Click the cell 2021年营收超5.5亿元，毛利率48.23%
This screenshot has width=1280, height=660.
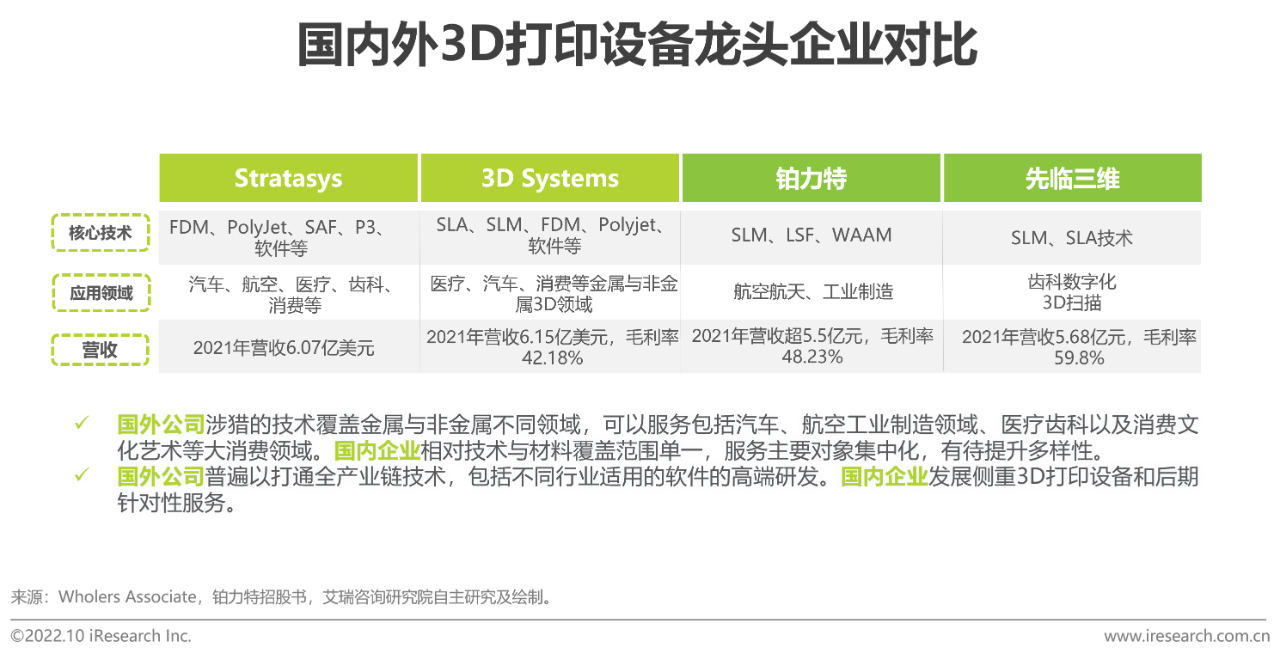coord(812,346)
